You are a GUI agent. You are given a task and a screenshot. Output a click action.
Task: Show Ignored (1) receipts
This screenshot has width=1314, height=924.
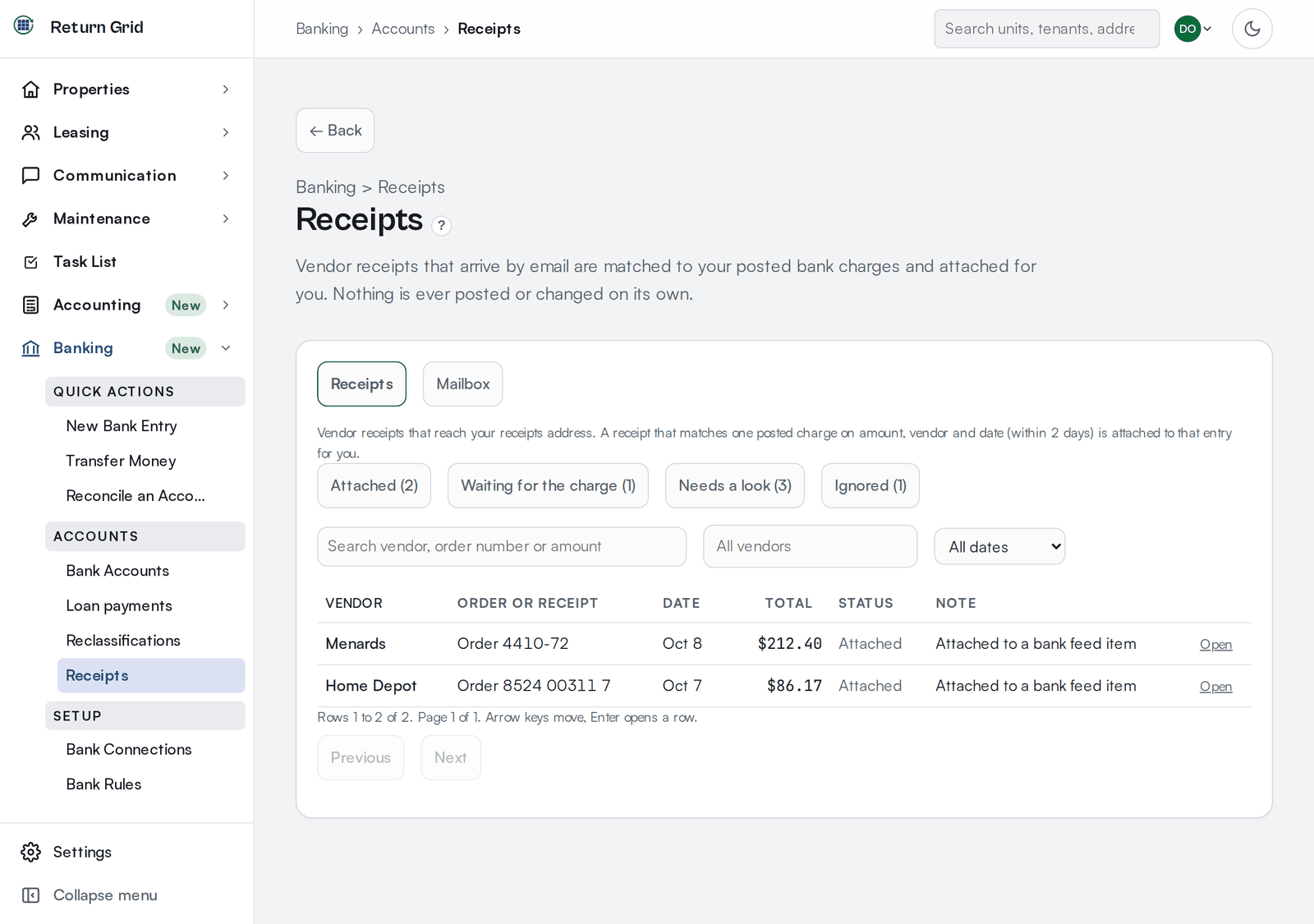[871, 485]
